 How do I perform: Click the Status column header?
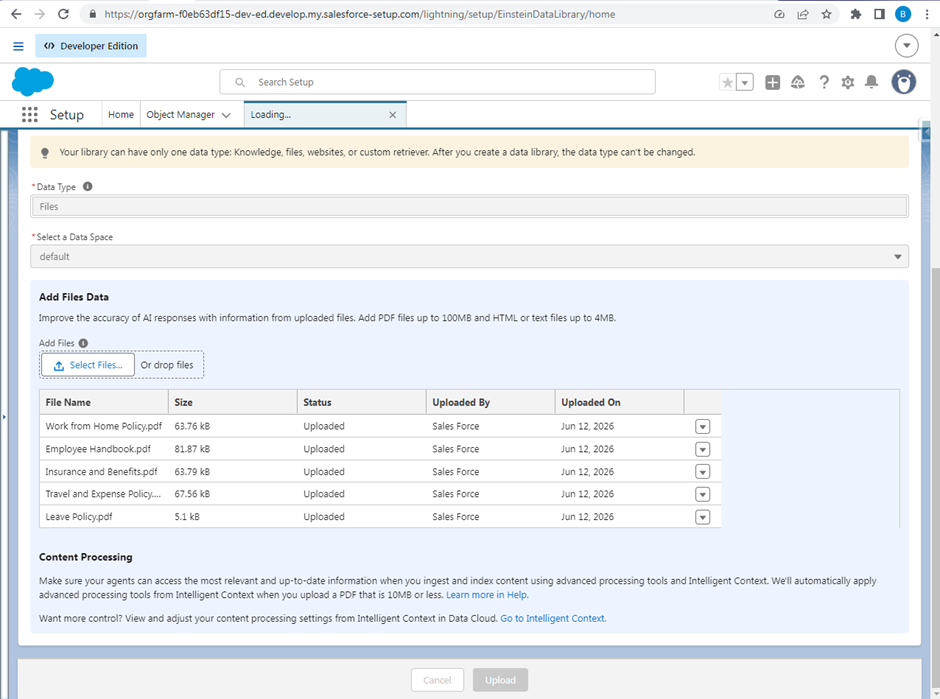point(361,402)
